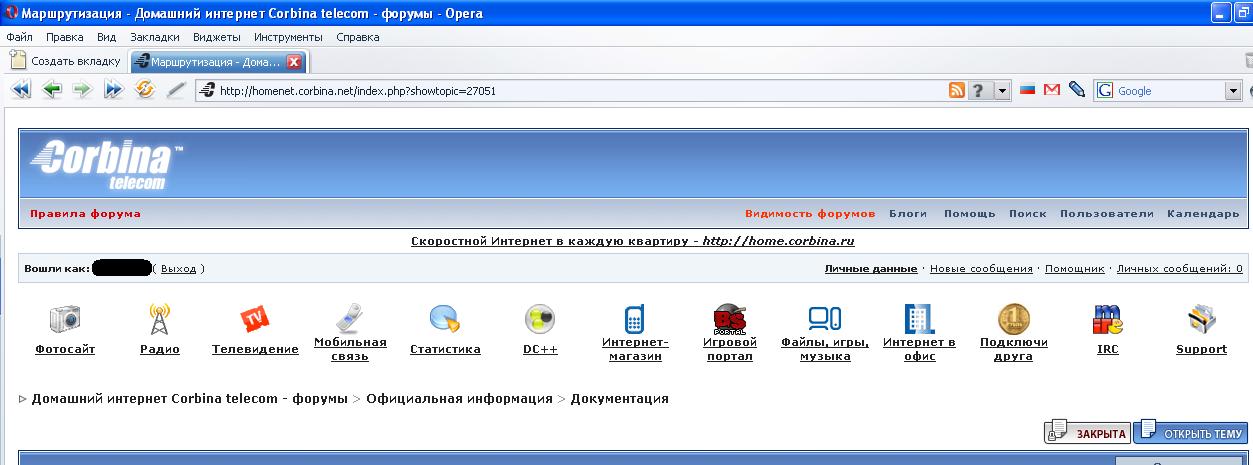Click Официальная информация breadcrumb
Screen dimensions: 1253x465
[x=459, y=398]
